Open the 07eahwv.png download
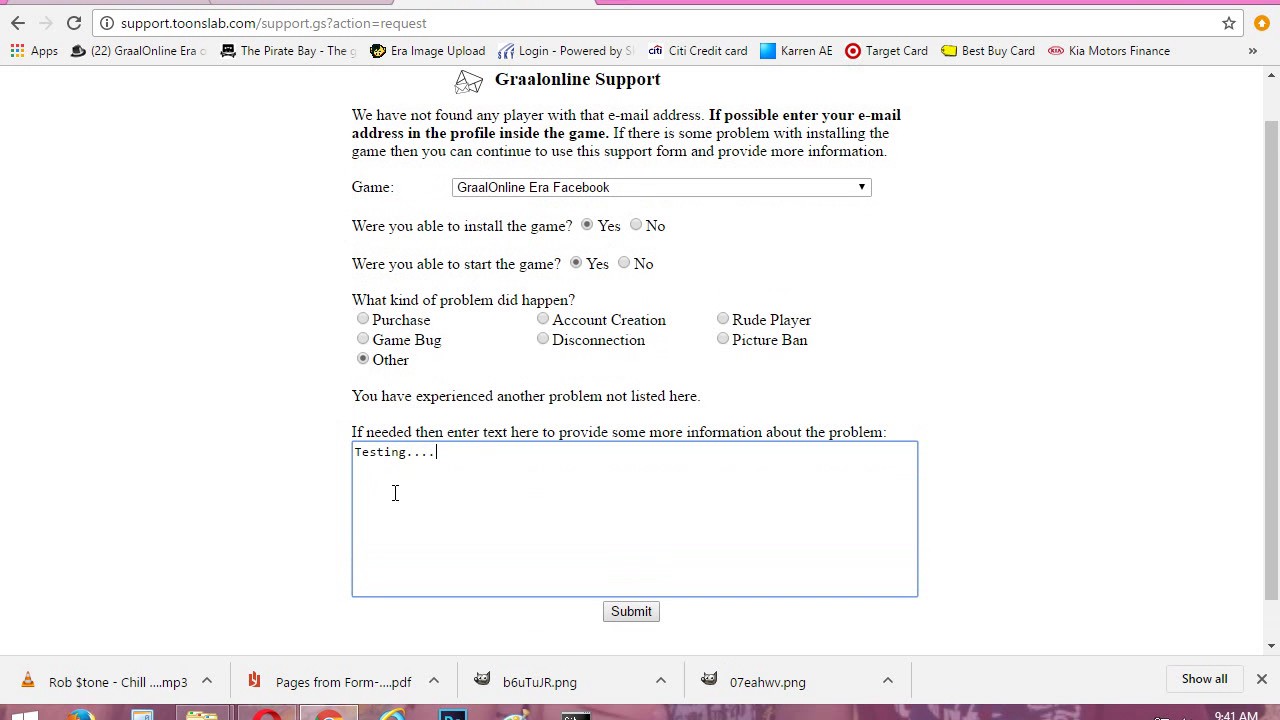 pos(754,682)
